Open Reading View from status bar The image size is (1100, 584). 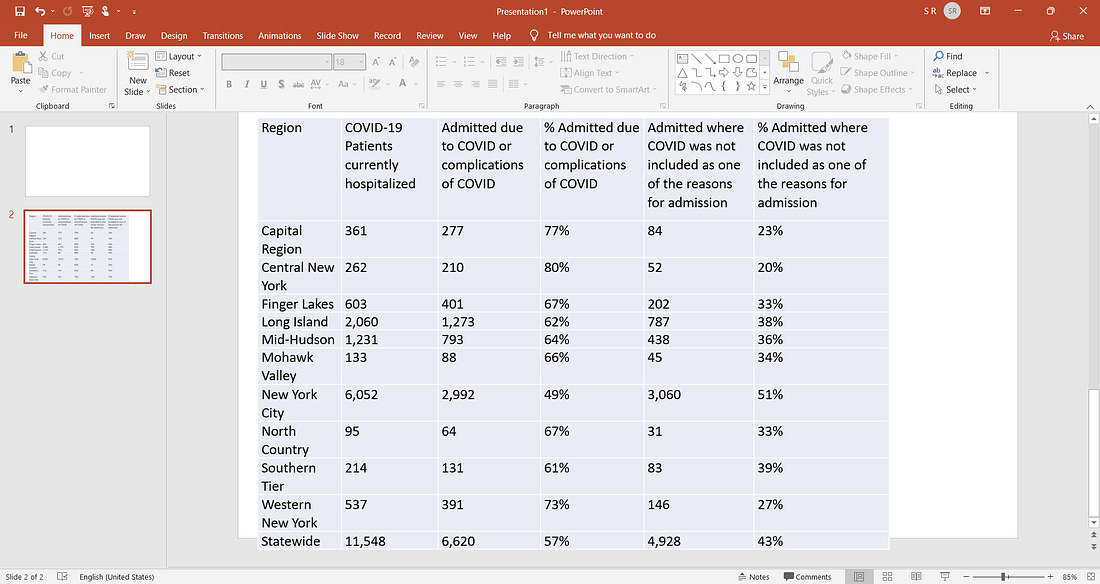(916, 576)
